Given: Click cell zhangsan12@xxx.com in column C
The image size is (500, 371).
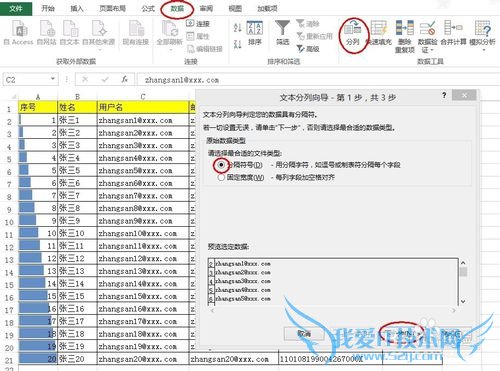Looking at the screenshot, I should [x=143, y=258].
